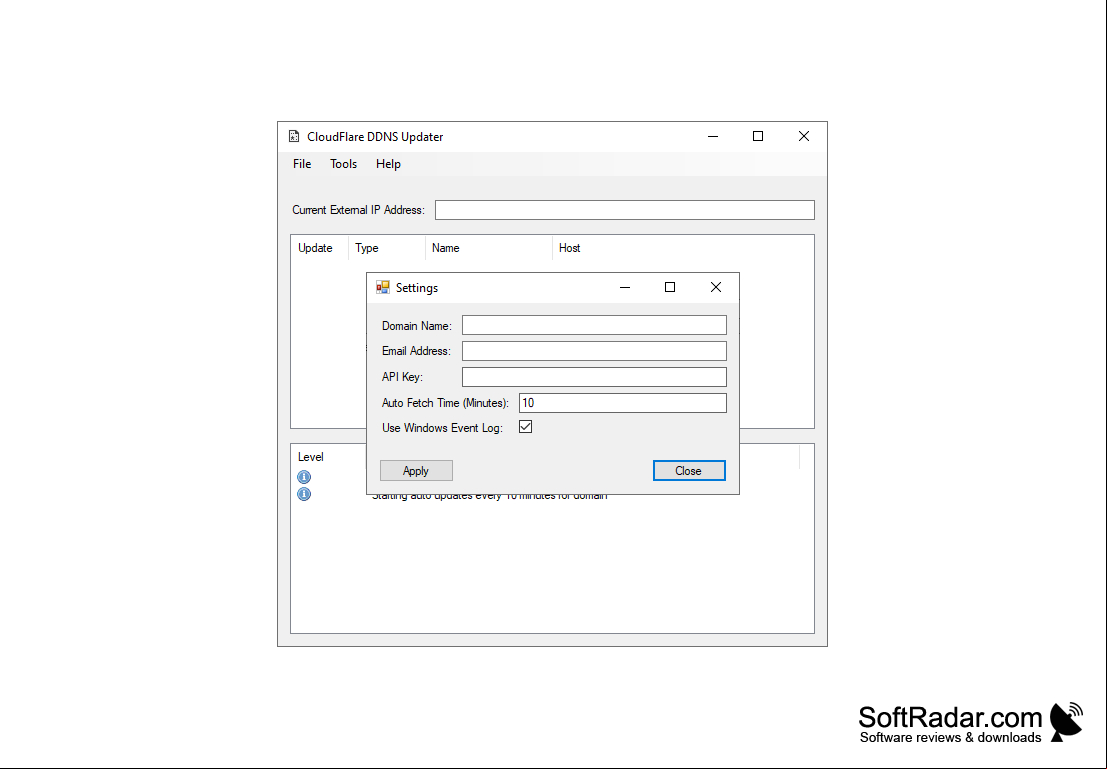
Task: Maximize the Settings dialog
Action: point(670,287)
